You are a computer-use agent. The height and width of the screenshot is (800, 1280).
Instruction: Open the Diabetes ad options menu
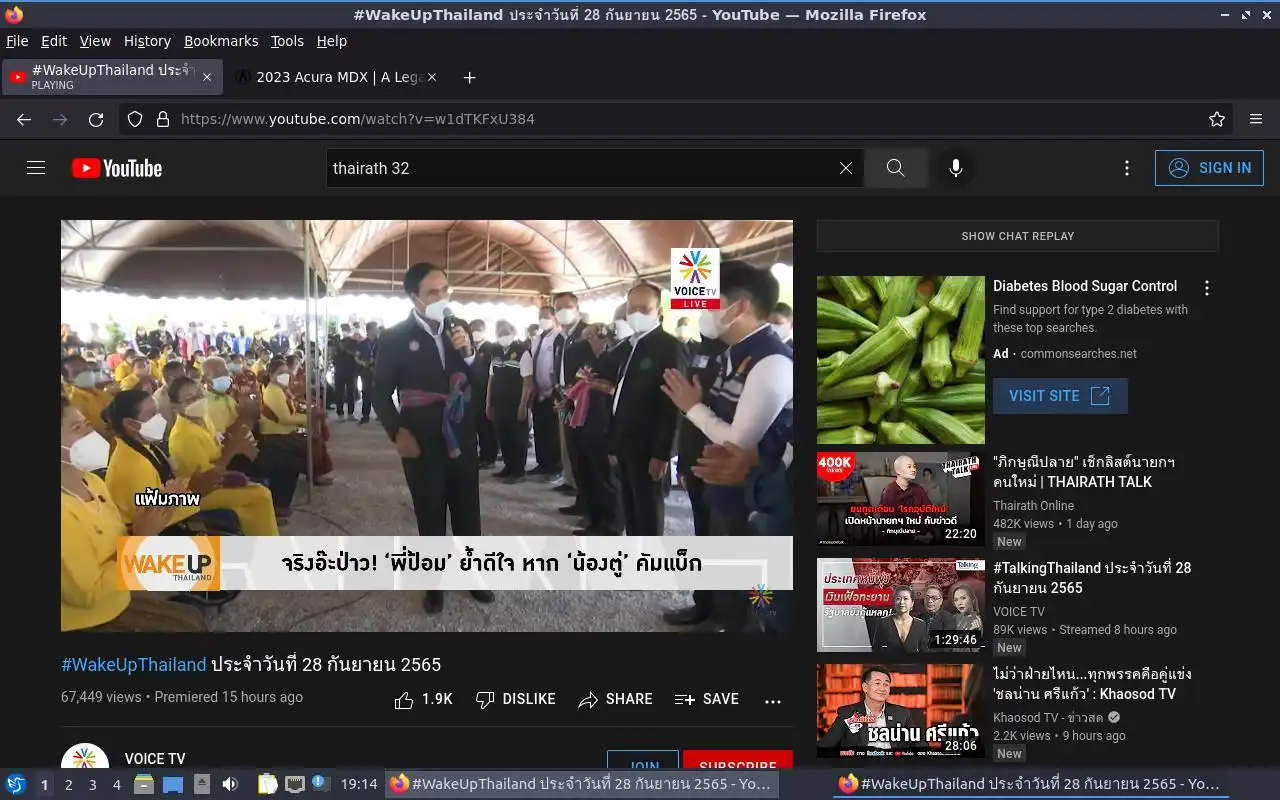(x=1207, y=288)
